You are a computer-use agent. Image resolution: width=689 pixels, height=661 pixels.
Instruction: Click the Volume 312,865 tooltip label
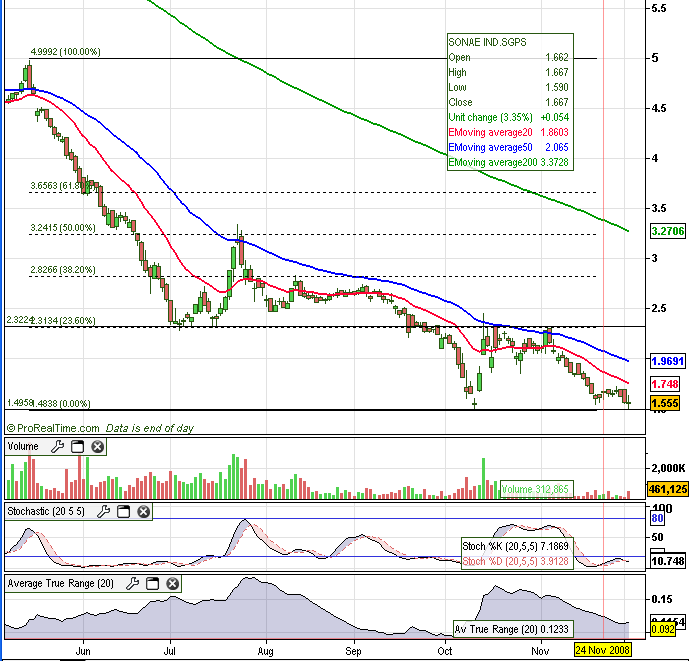coord(537,489)
